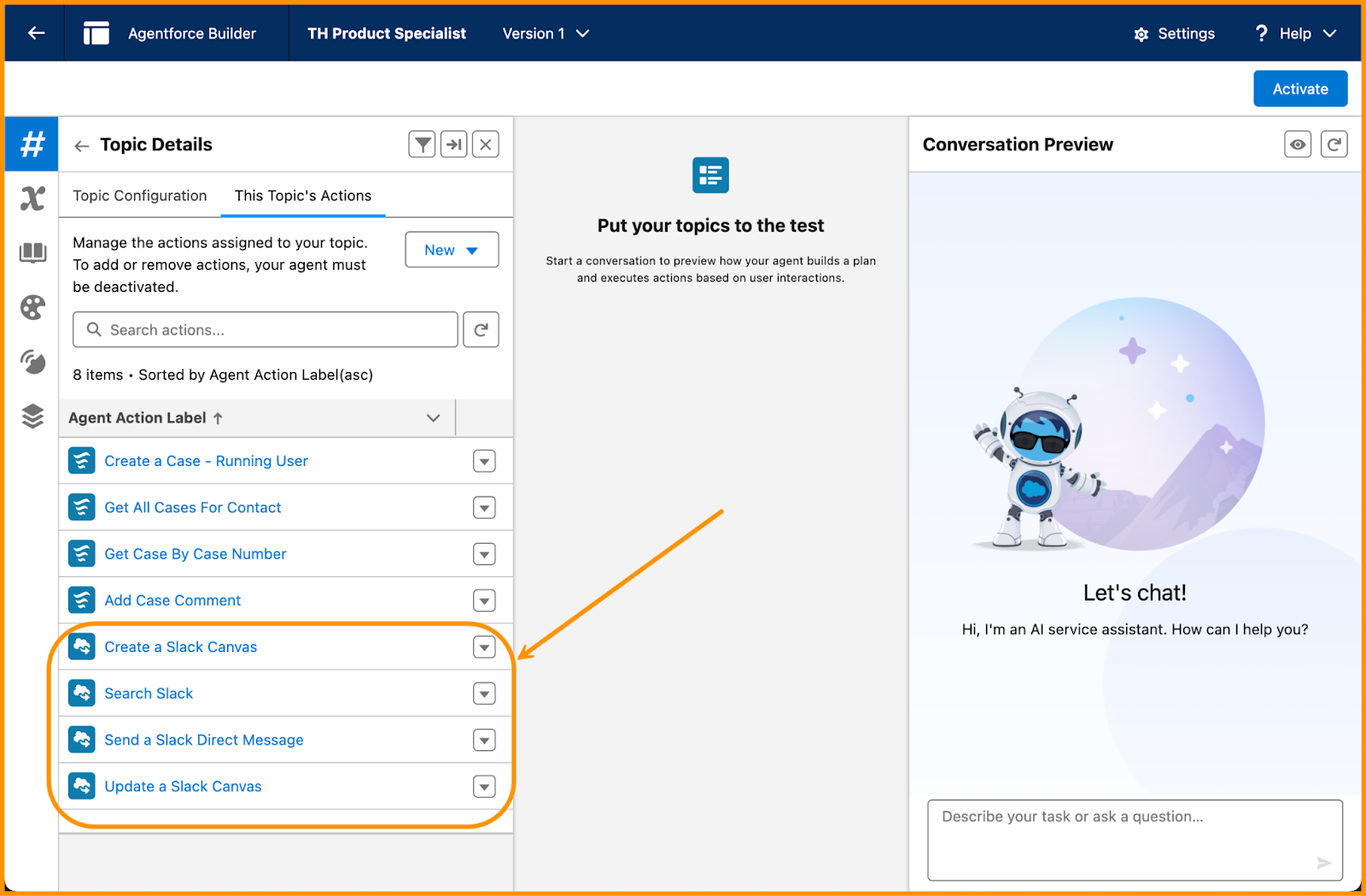Expand the Help menu chevron
Viewport: 1366px width, 896px height.
click(1329, 33)
